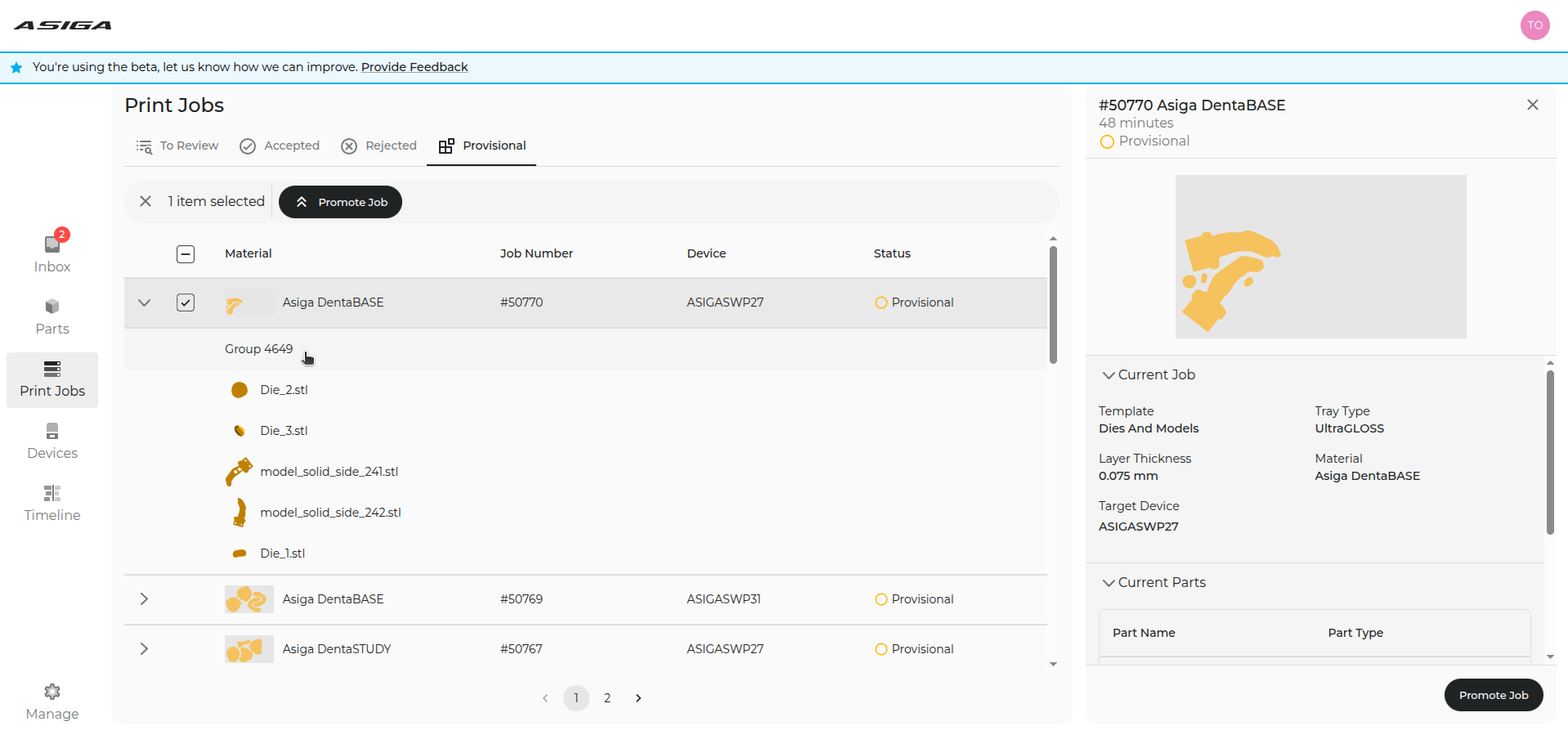Open the Devices section
The image size is (1568, 735).
(x=52, y=441)
